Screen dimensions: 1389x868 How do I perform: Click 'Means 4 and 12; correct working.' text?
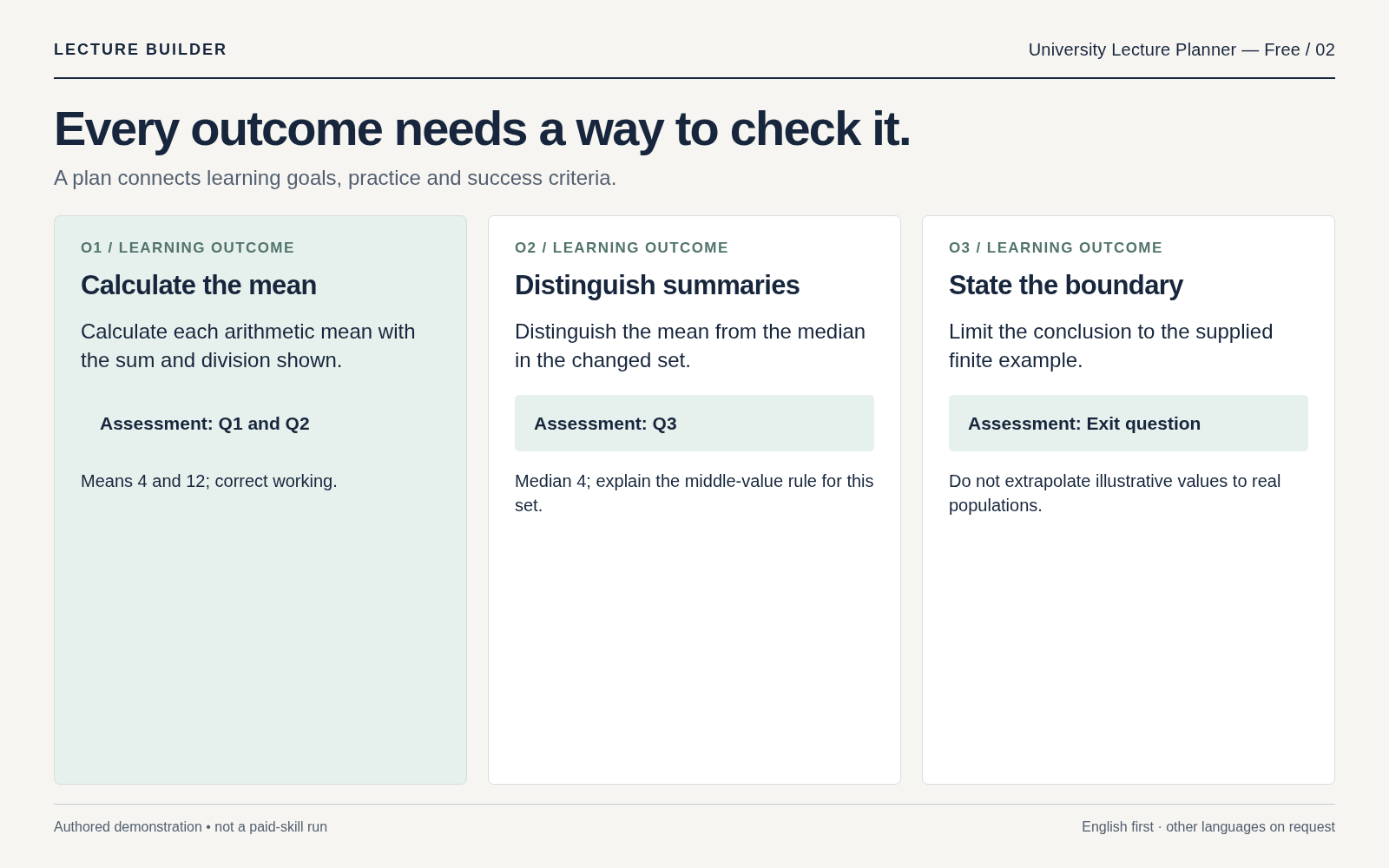(x=209, y=481)
